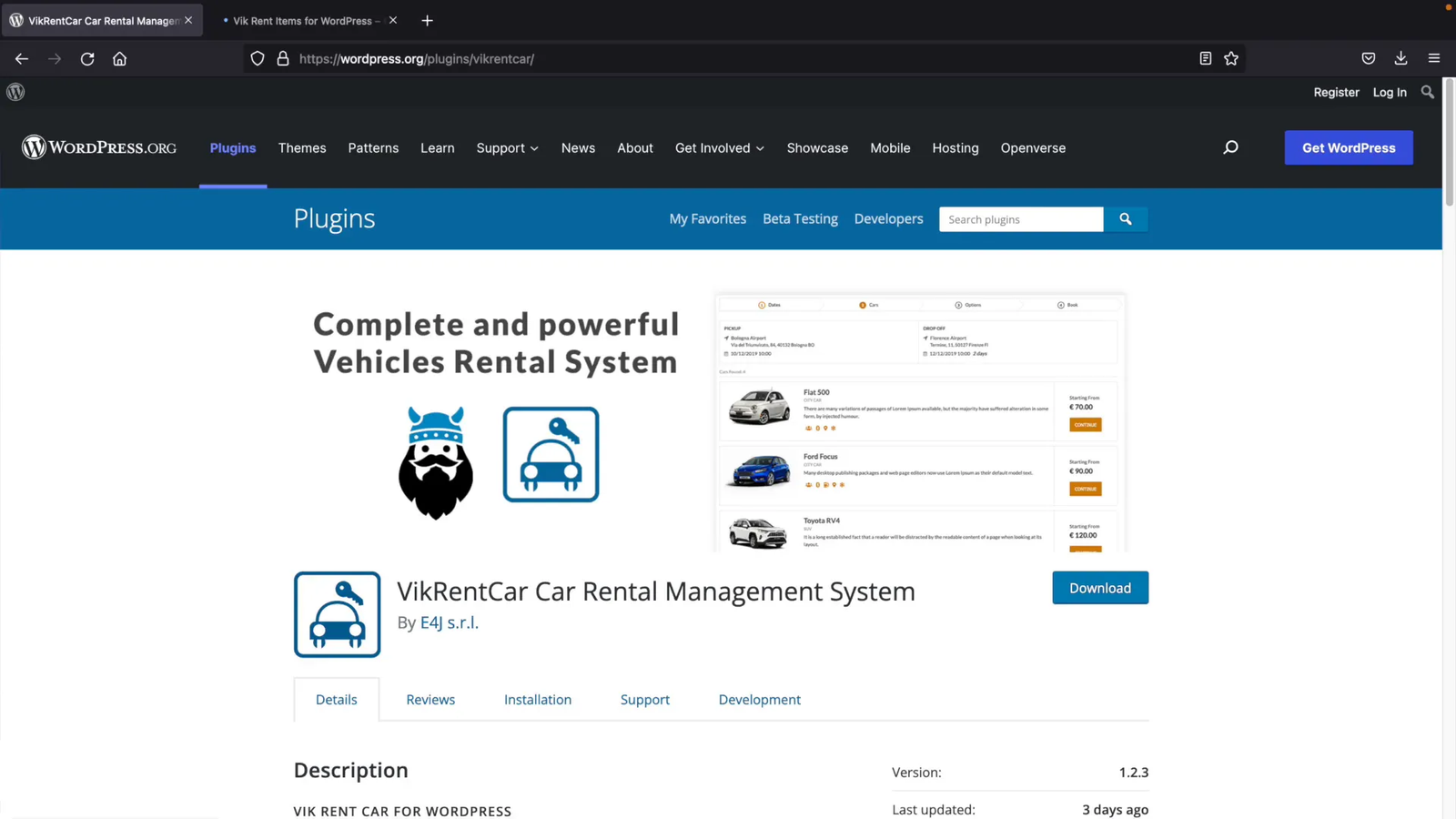This screenshot has height=819, width=1456.
Task: Open a new tab with plus icon
Action: click(x=427, y=20)
